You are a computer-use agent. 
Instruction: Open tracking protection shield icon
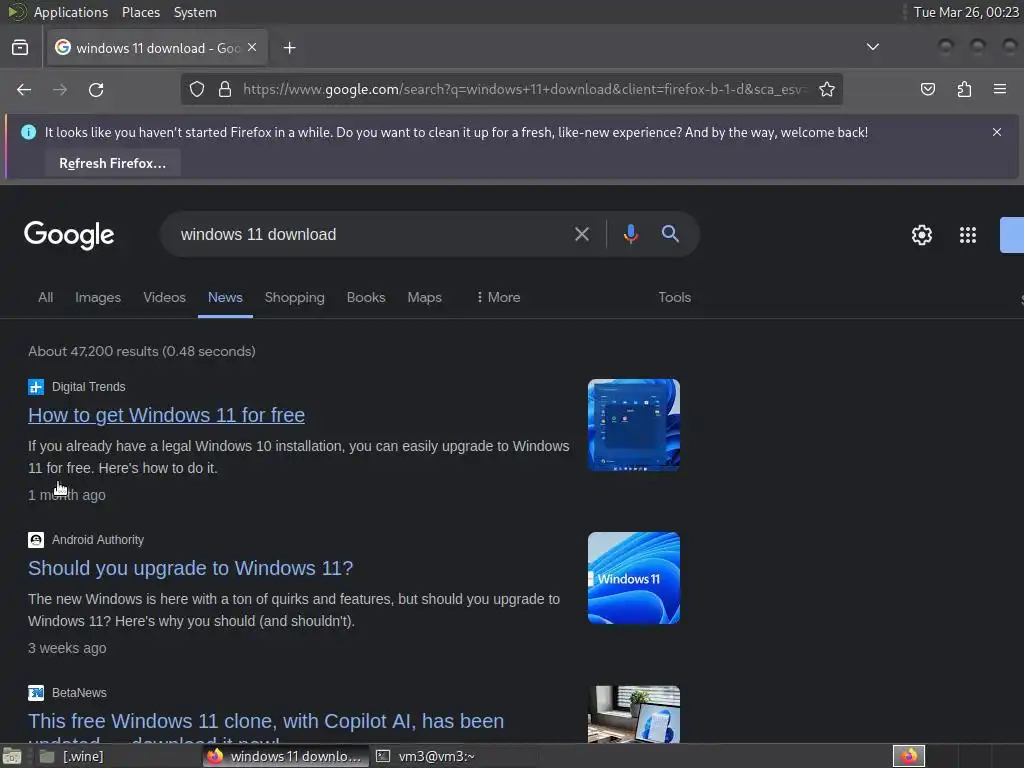[197, 89]
